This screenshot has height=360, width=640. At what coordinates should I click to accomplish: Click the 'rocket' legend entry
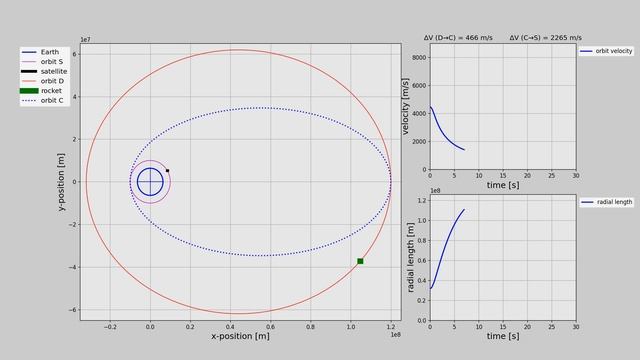(41, 91)
